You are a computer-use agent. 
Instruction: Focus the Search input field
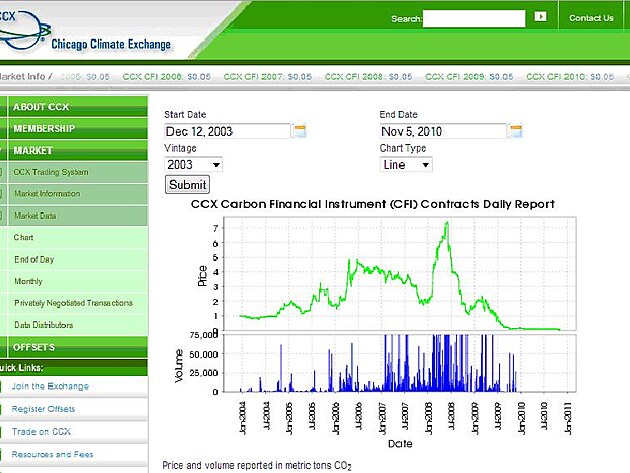point(474,18)
